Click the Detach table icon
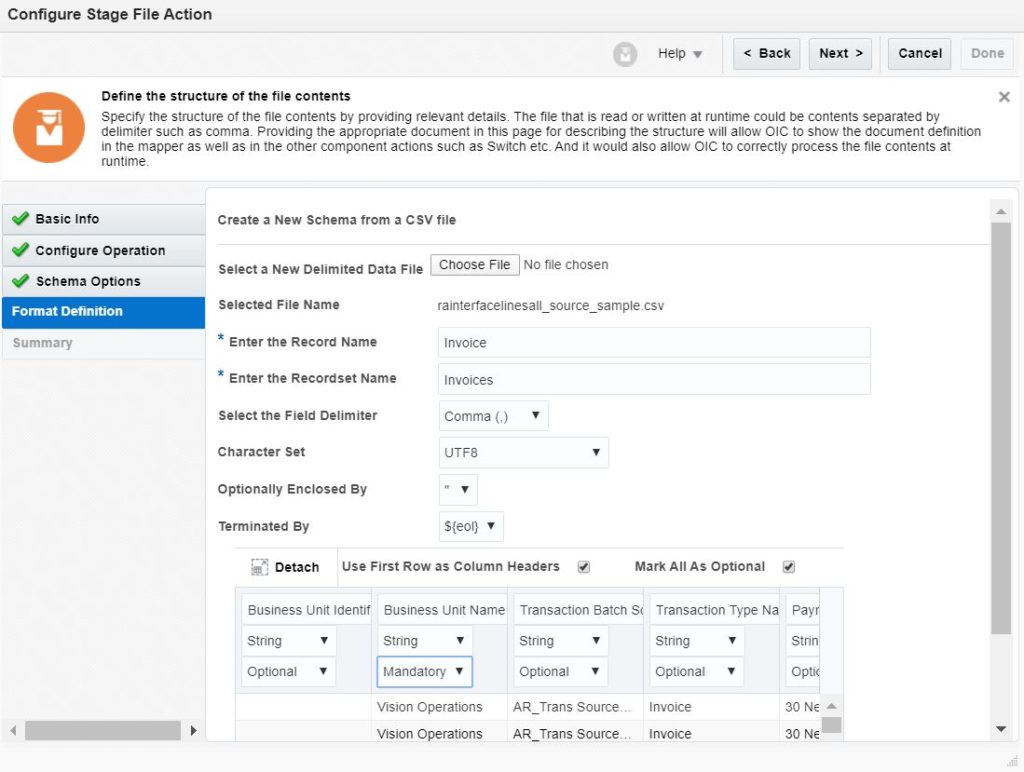 [260, 567]
